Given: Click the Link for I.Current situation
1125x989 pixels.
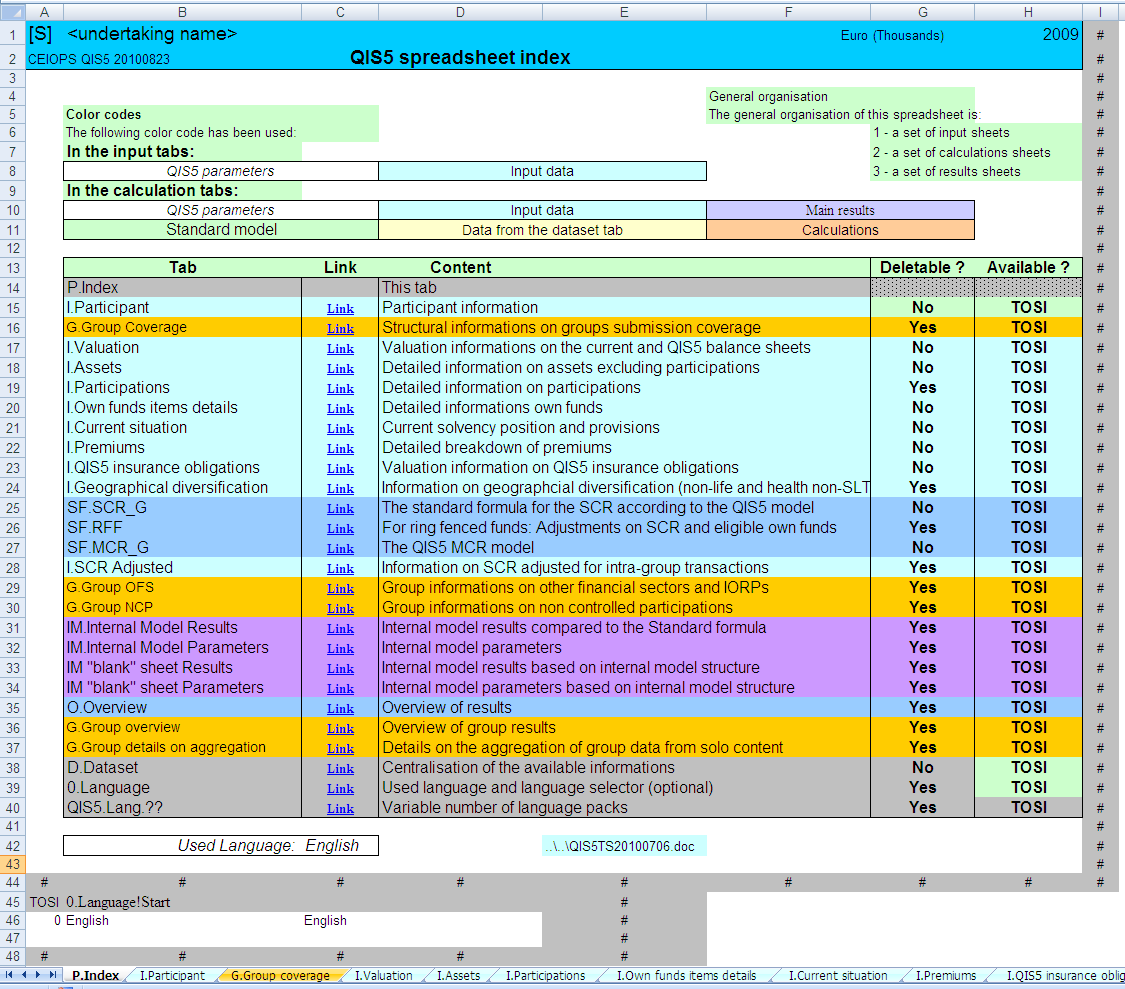Looking at the screenshot, I should [340, 429].
